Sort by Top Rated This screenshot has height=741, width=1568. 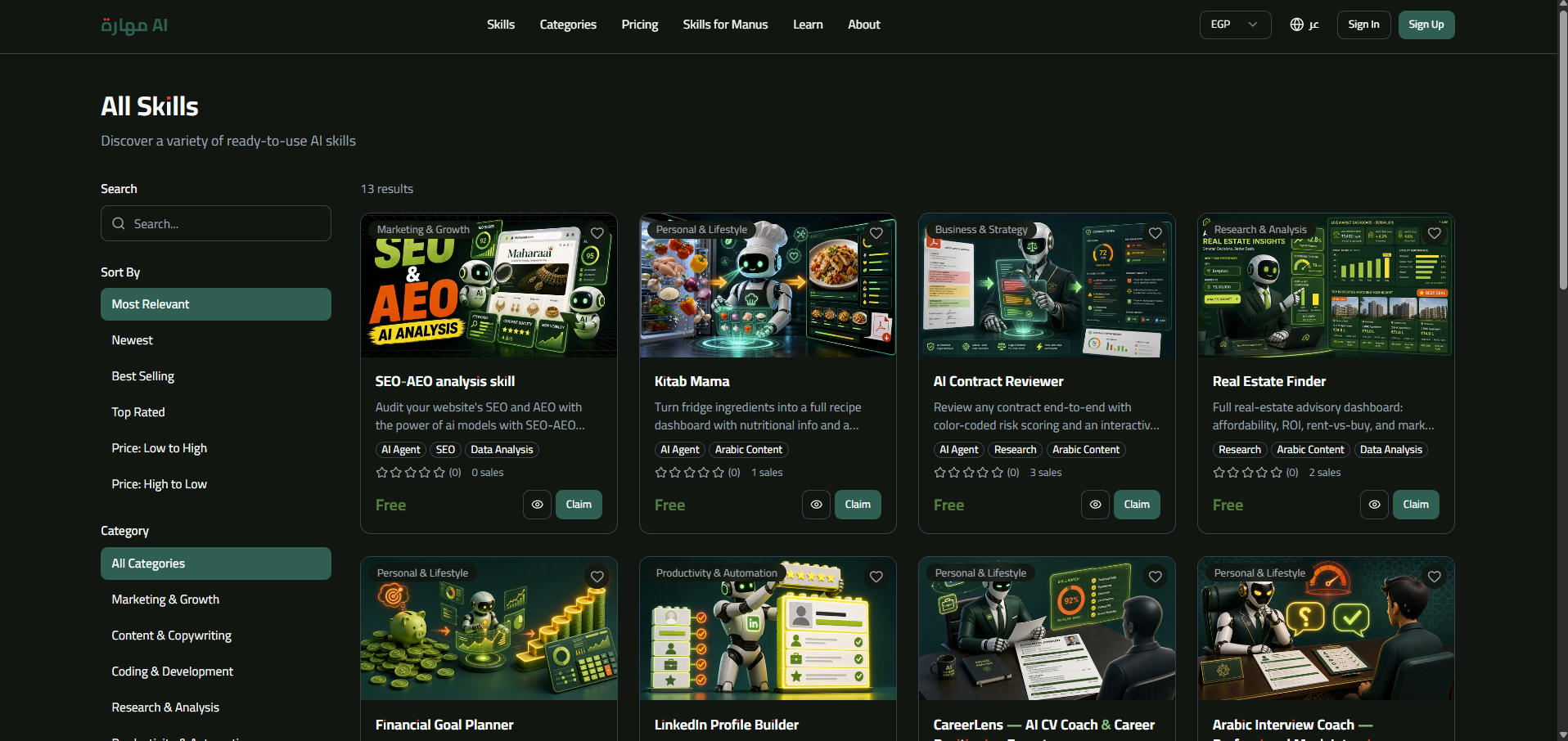pos(216,412)
